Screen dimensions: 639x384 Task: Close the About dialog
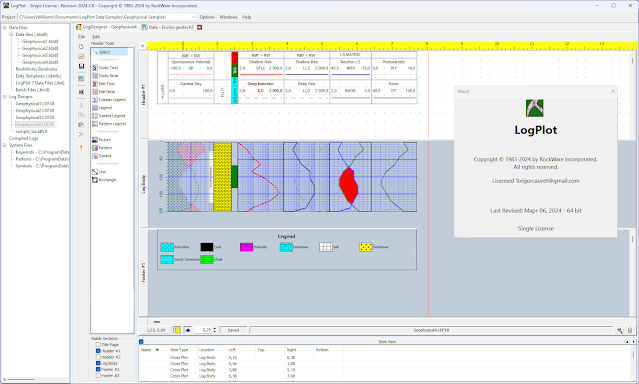click(x=613, y=91)
